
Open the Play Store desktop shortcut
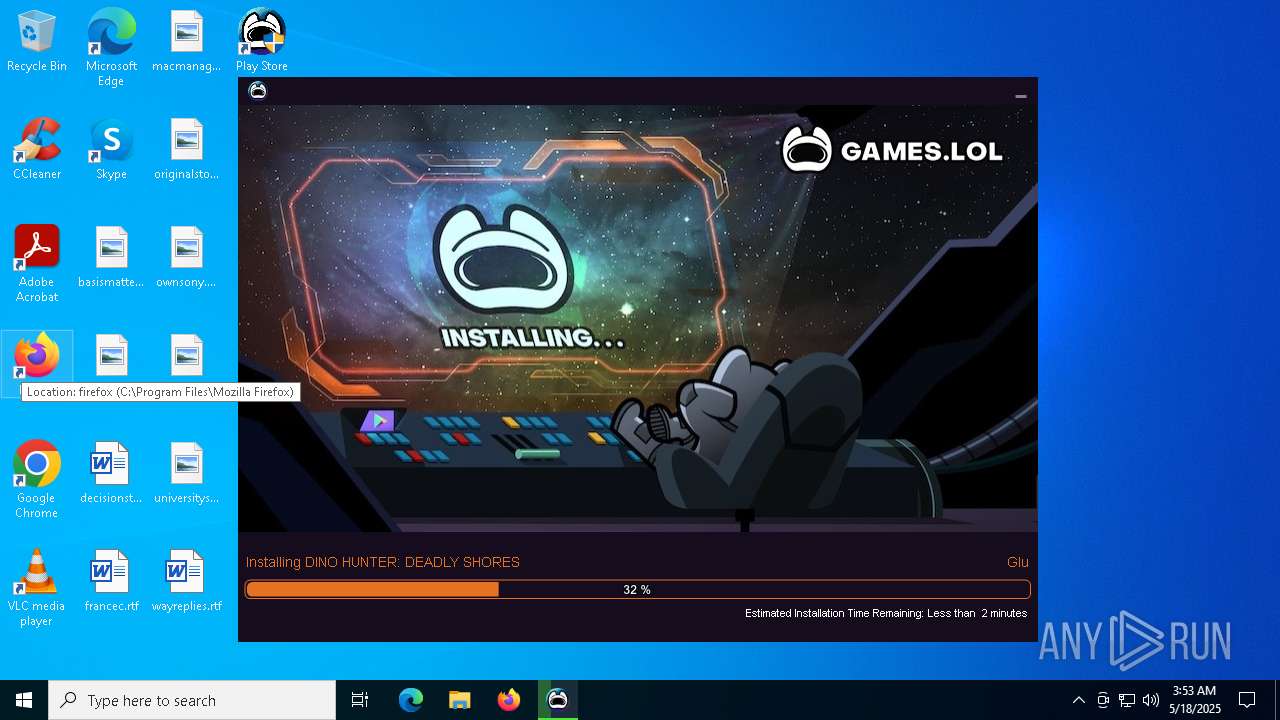coord(262,42)
